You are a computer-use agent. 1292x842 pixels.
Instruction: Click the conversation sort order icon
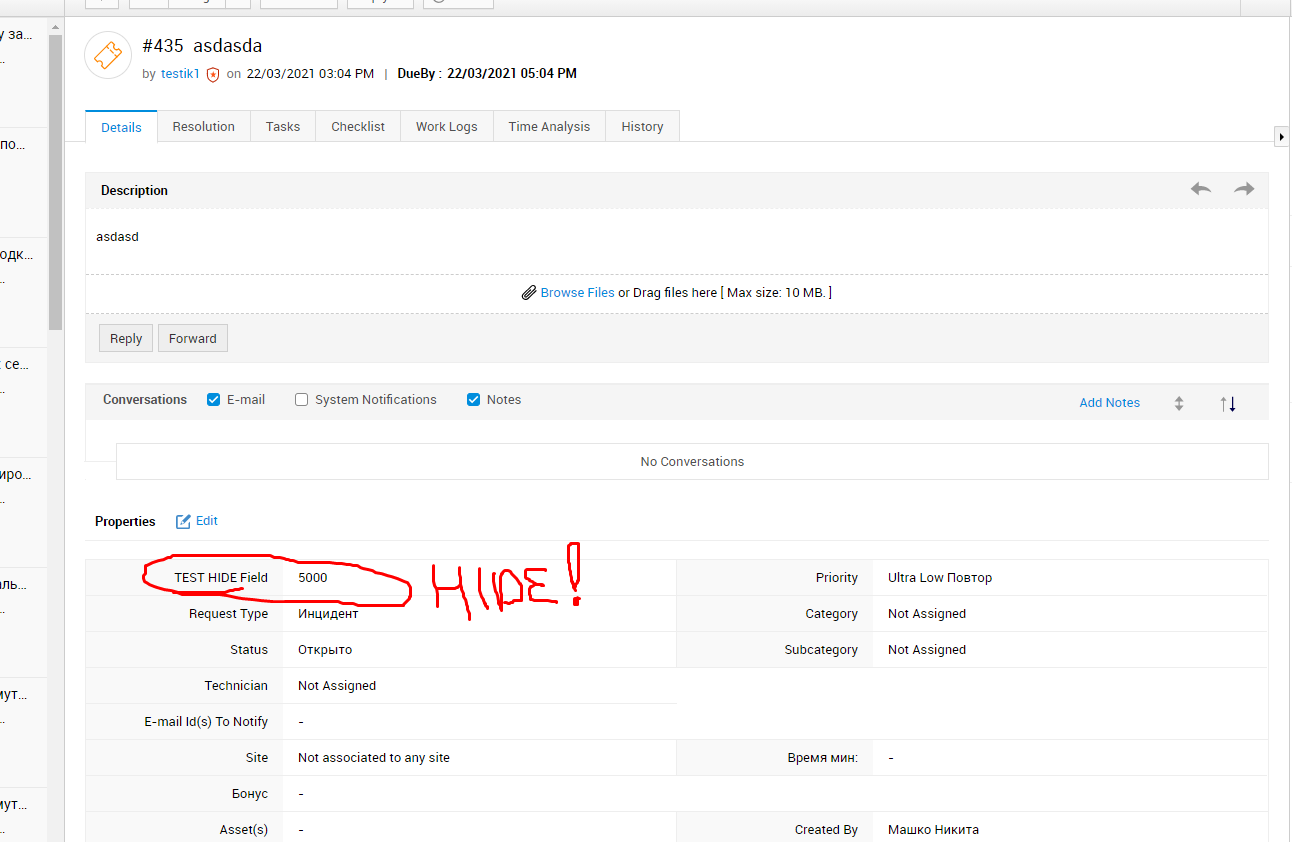(1228, 403)
